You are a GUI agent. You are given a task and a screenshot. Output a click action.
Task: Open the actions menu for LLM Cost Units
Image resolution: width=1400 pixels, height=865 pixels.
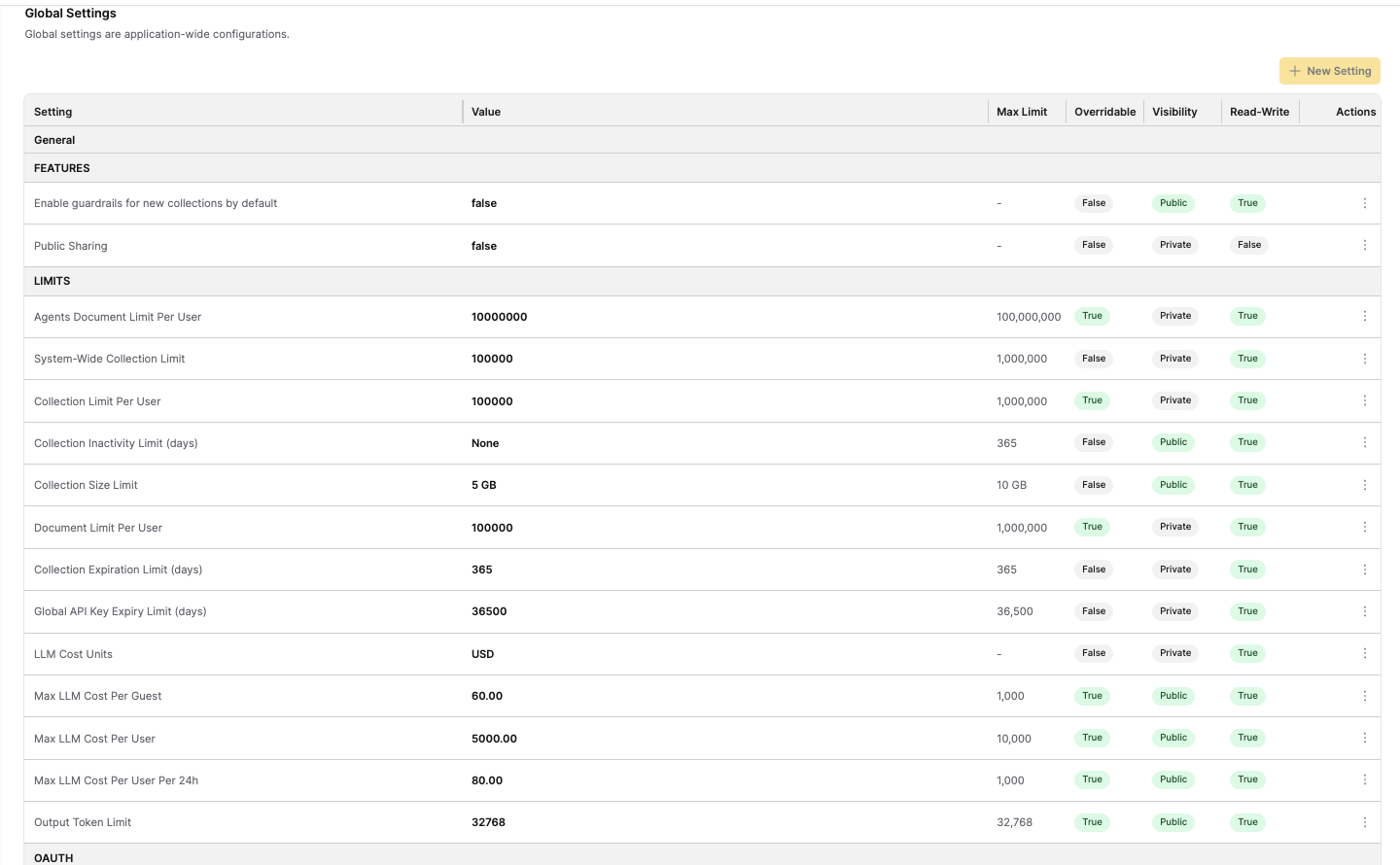[x=1364, y=653]
